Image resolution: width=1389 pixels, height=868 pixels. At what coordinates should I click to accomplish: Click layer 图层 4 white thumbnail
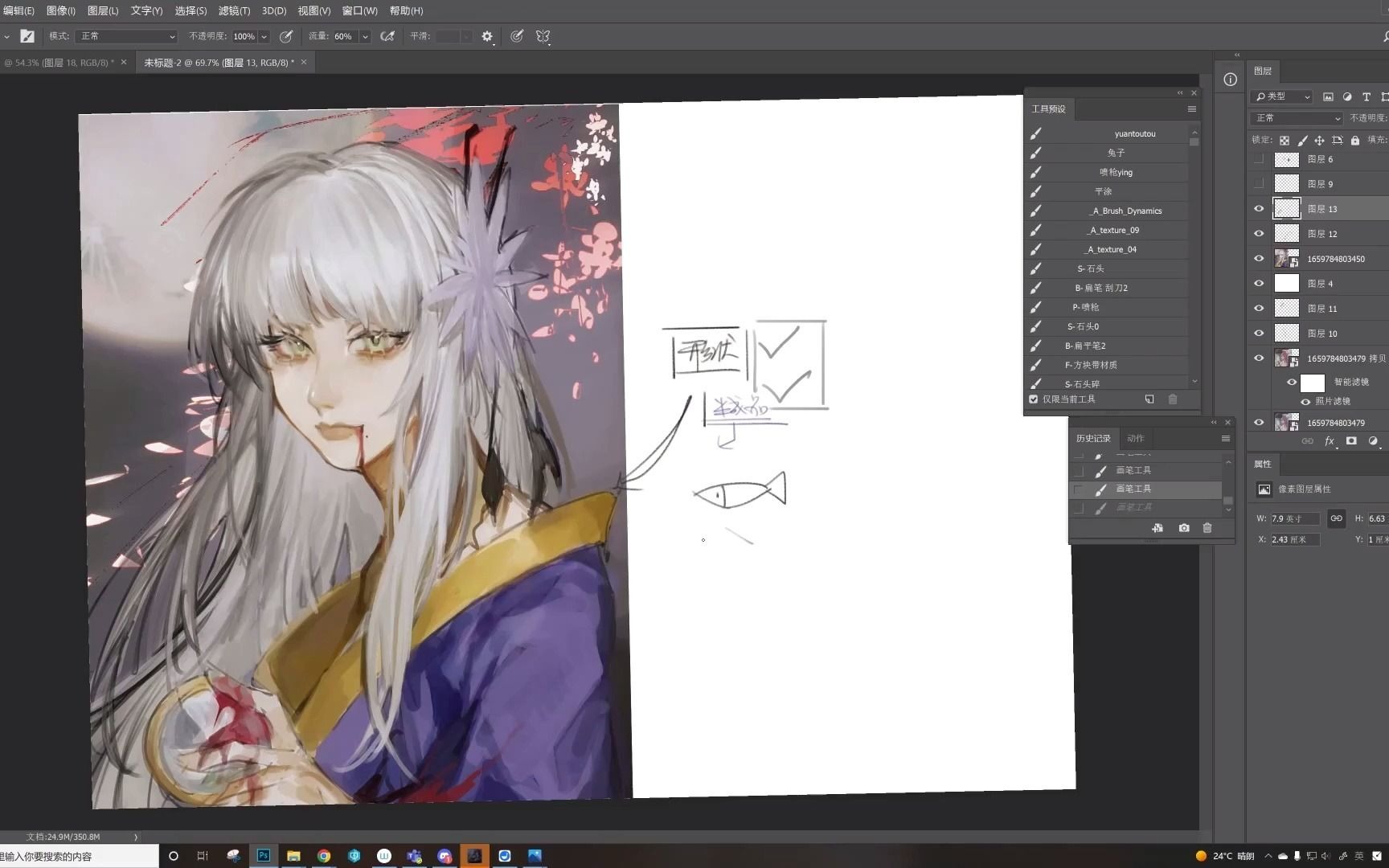1287,284
